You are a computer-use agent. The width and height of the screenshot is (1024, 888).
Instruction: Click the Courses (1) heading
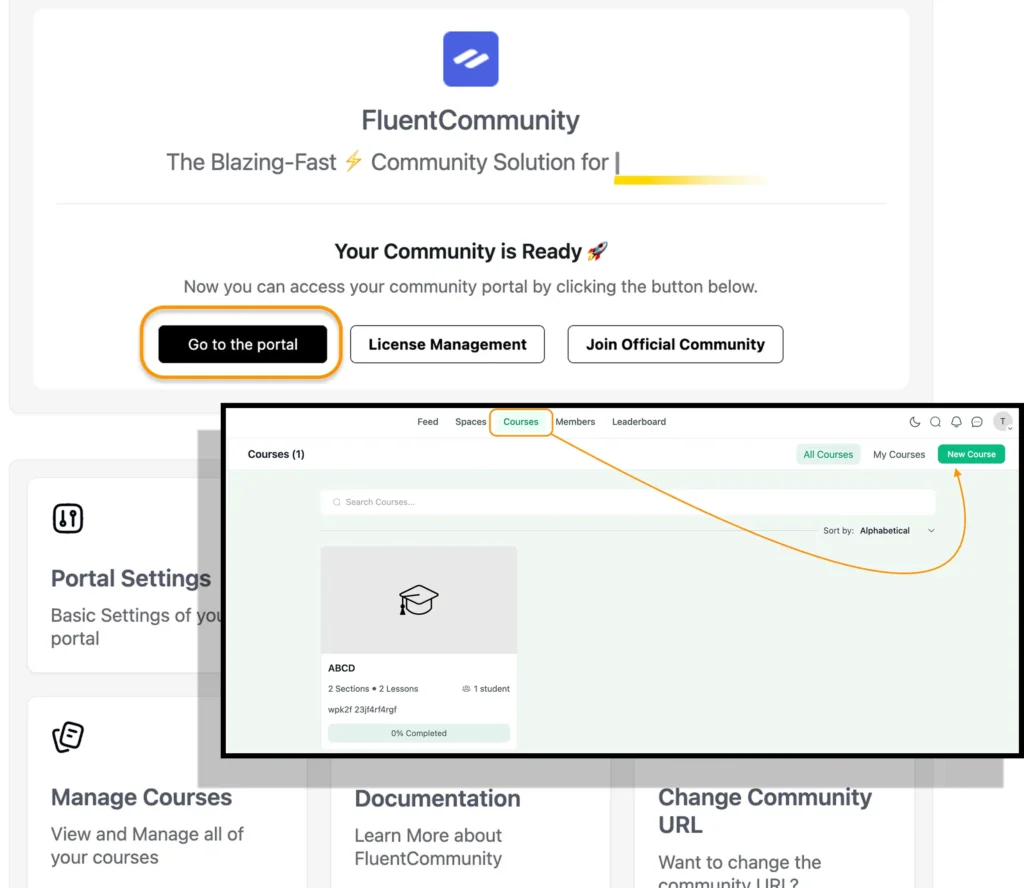click(276, 454)
